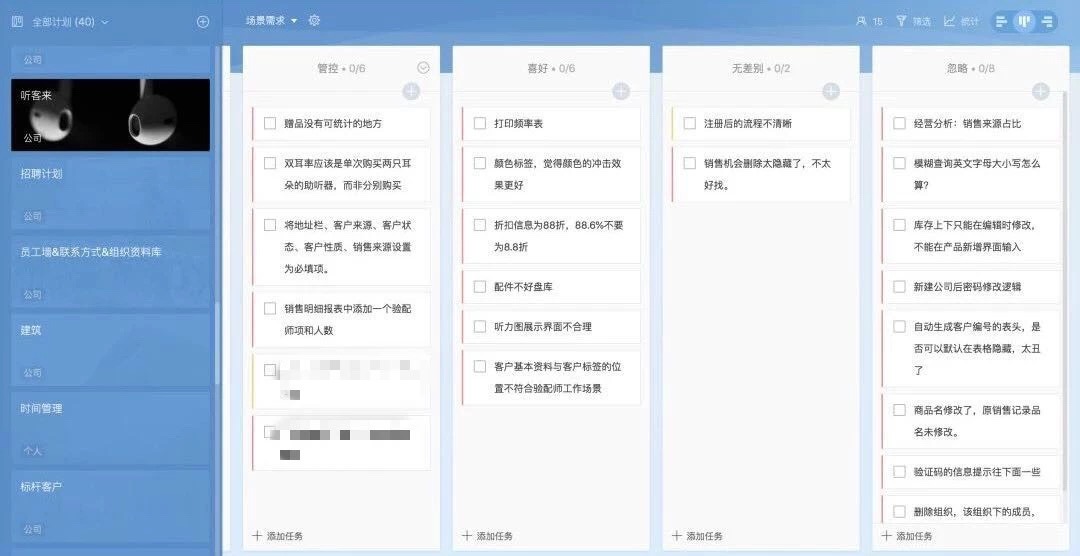Click the 喜好 • 0/6 column header

click(551, 68)
